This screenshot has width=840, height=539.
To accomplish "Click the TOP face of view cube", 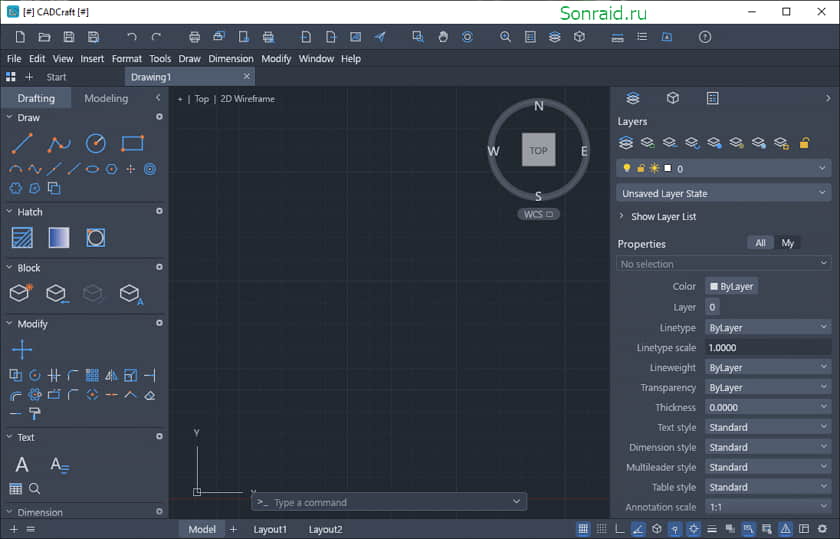I will [x=538, y=150].
